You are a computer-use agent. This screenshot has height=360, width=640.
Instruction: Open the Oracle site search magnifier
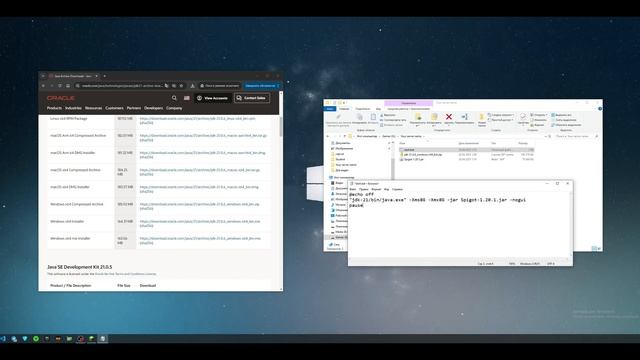tap(174, 98)
